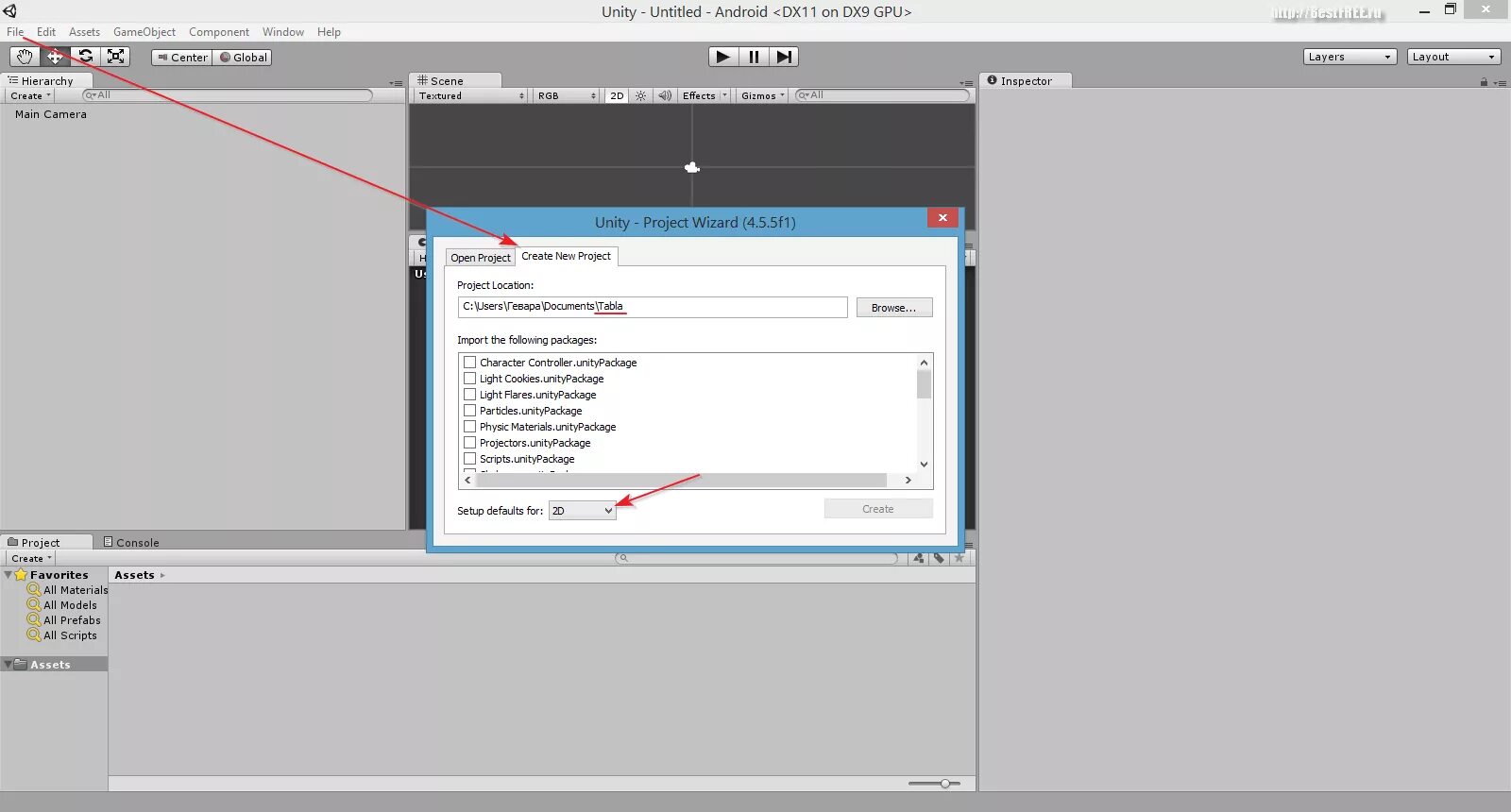Open the Assets menu

(x=84, y=32)
